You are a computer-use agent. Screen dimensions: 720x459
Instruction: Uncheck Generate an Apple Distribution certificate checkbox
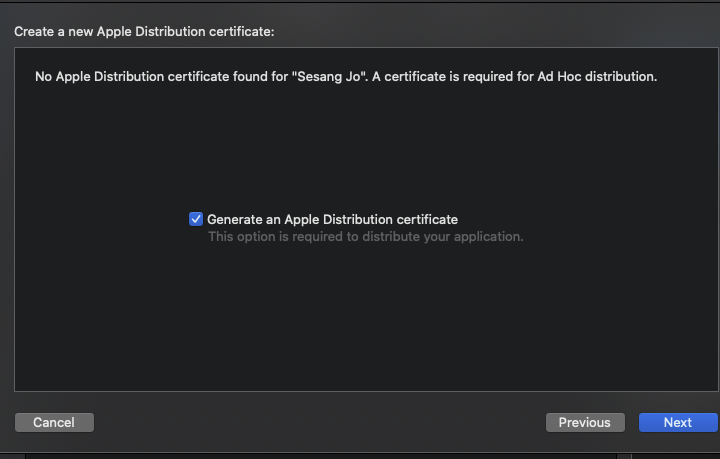point(196,219)
